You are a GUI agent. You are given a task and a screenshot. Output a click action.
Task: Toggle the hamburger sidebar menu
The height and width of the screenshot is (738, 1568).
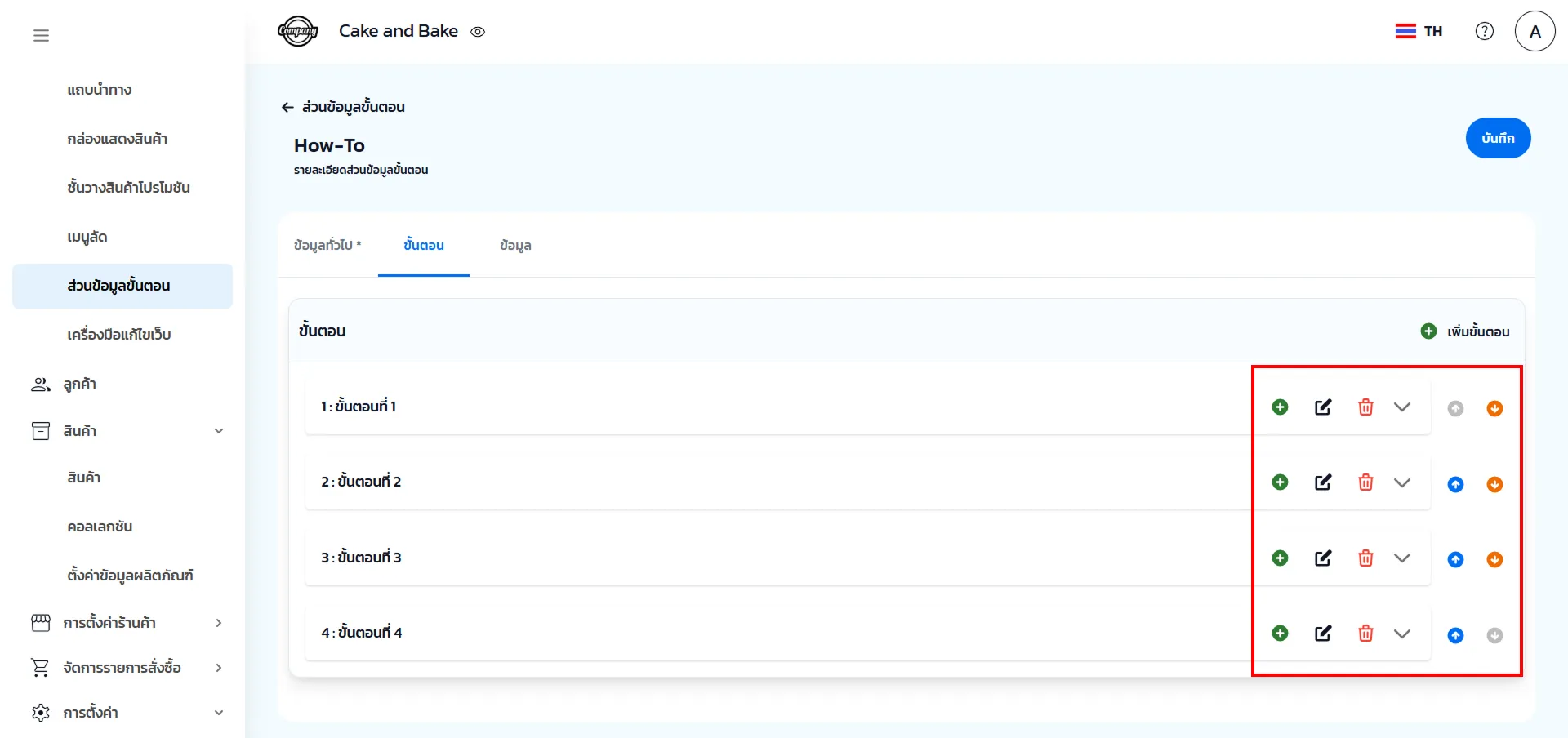41,35
